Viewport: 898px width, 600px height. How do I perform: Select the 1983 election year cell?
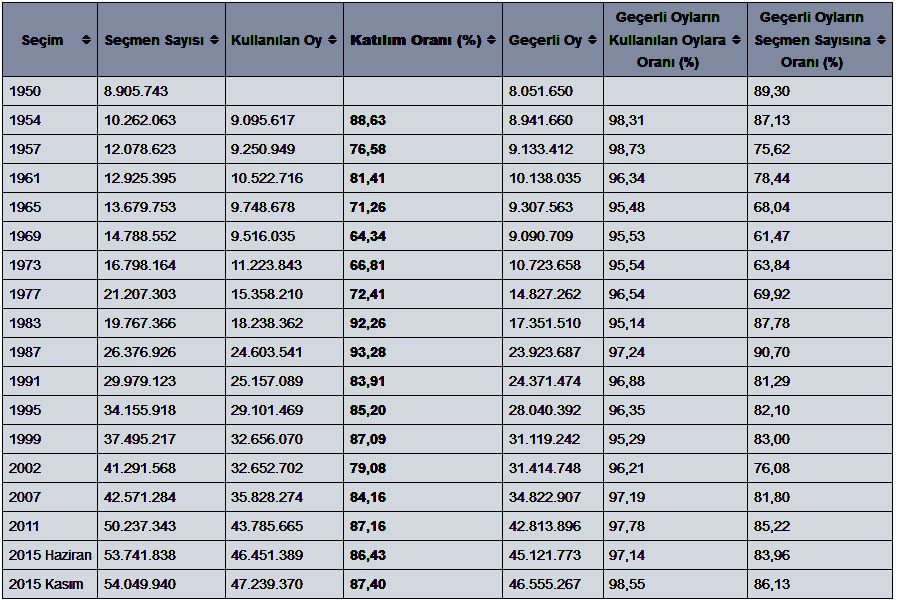25,324
